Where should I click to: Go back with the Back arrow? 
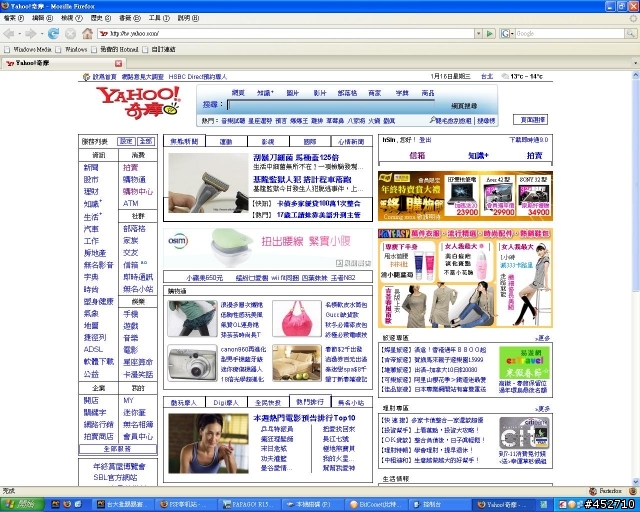click(x=8, y=33)
